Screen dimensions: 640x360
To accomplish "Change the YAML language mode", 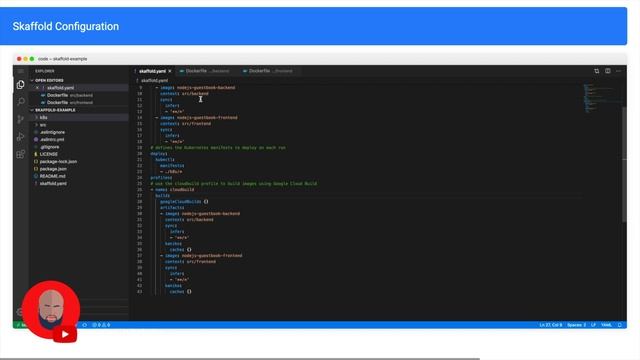I will pyautogui.click(x=607, y=325).
